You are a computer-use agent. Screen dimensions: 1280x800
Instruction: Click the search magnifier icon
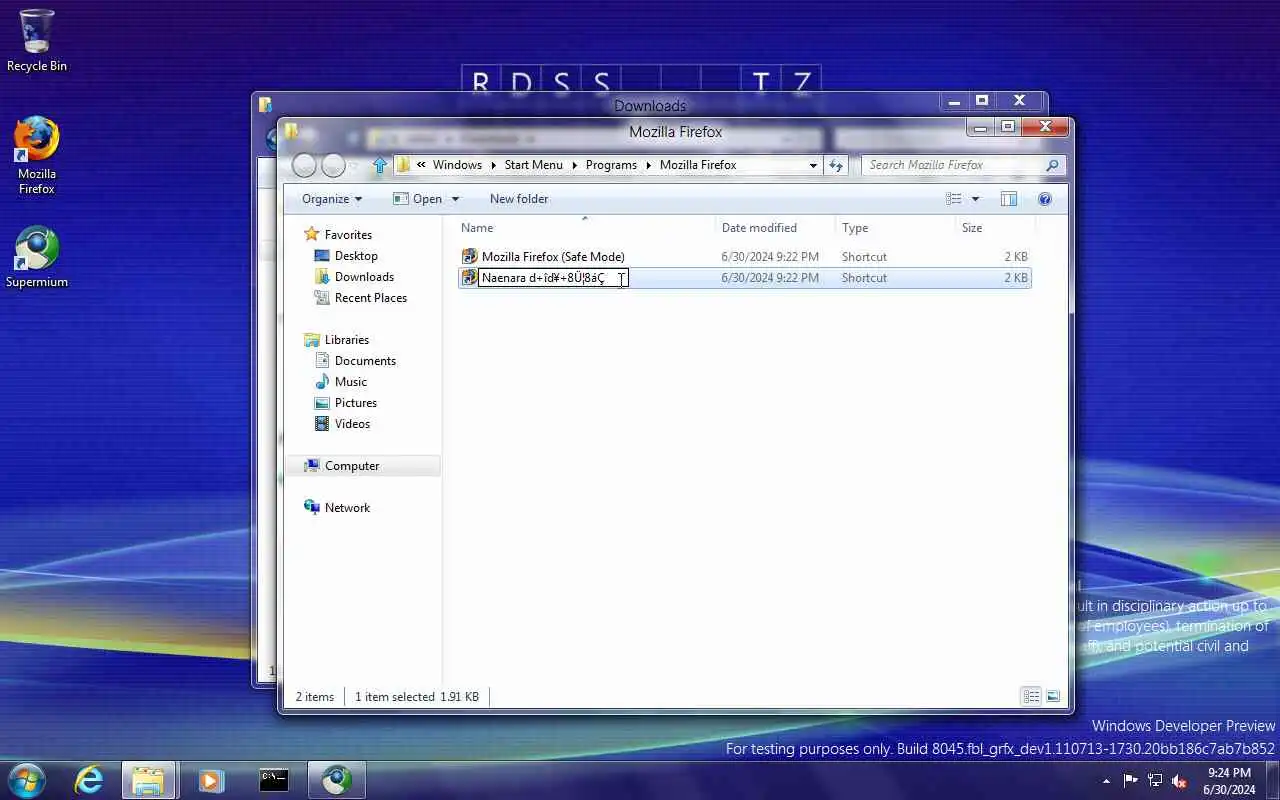click(1051, 165)
